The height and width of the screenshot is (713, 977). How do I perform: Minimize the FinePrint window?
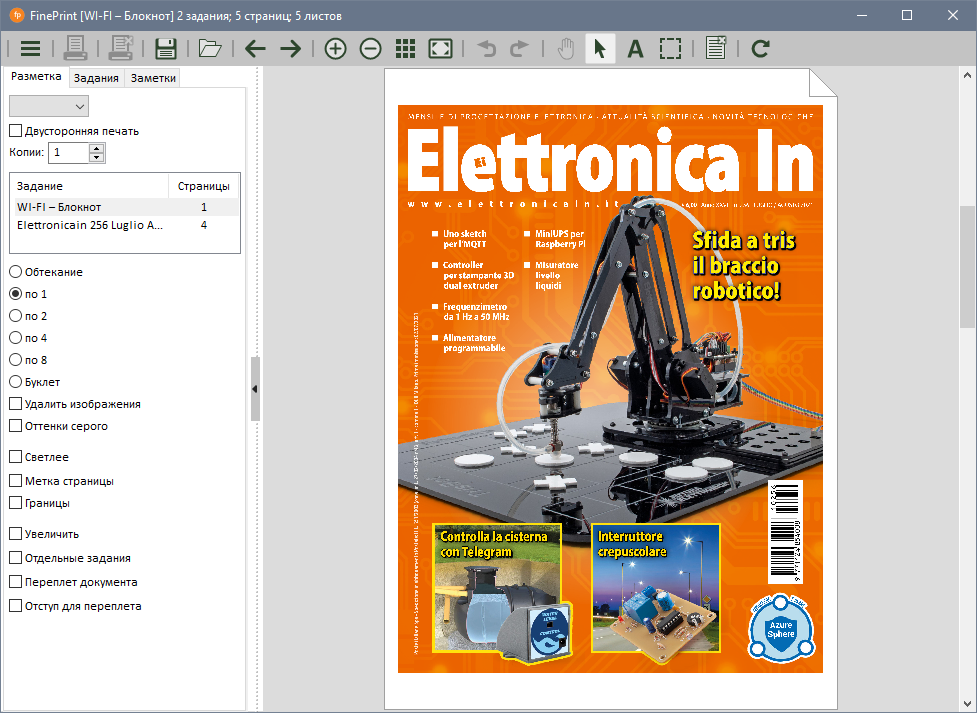(862, 15)
